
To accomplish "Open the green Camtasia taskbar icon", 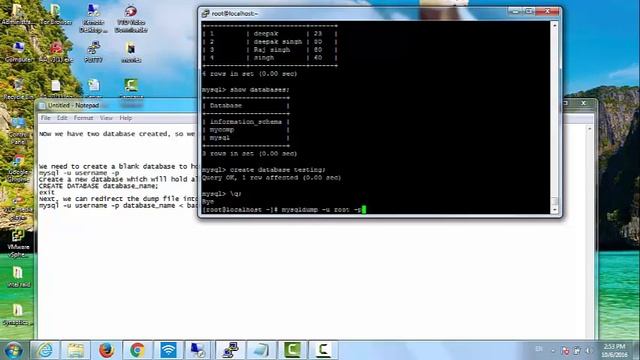I will pos(292,350).
